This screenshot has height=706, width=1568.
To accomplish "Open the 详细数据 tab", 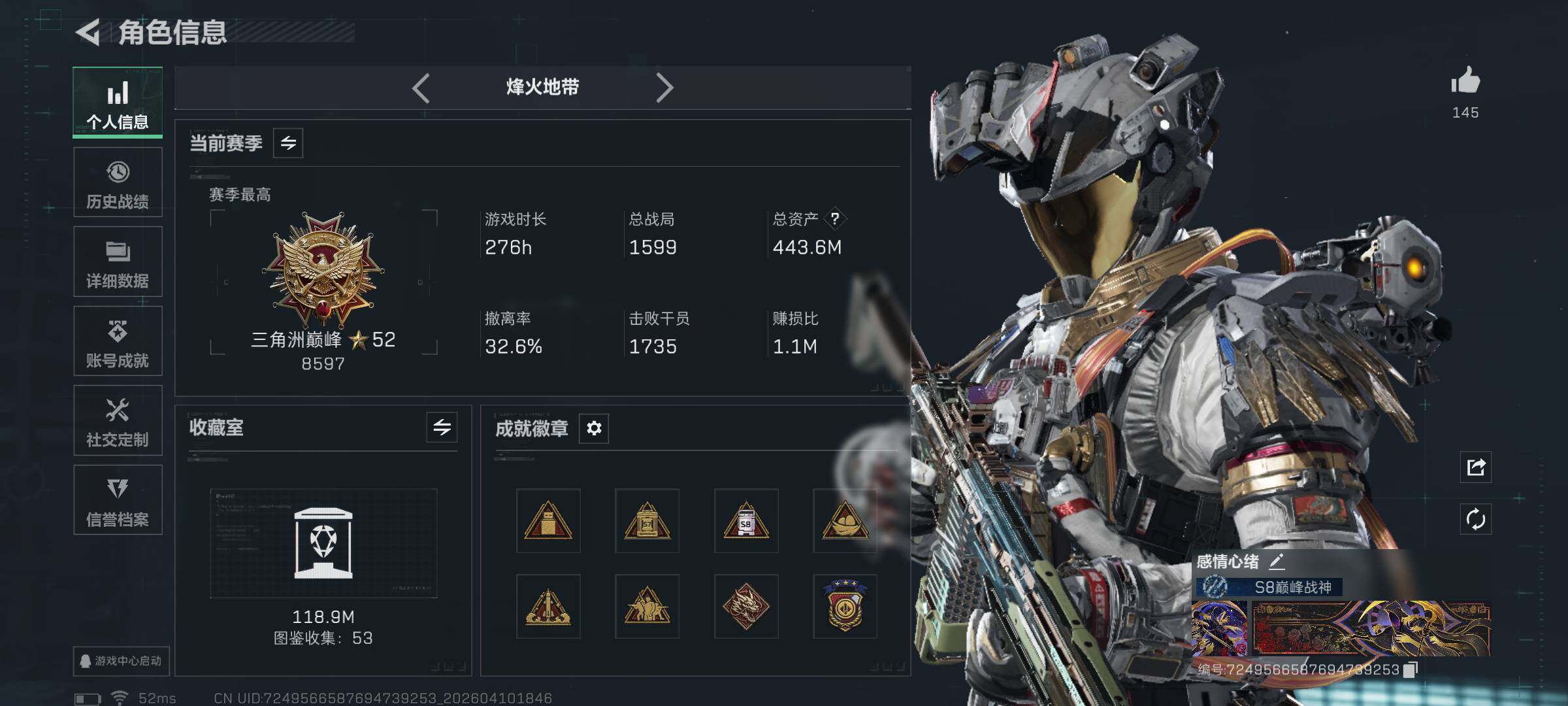I will click(x=118, y=261).
